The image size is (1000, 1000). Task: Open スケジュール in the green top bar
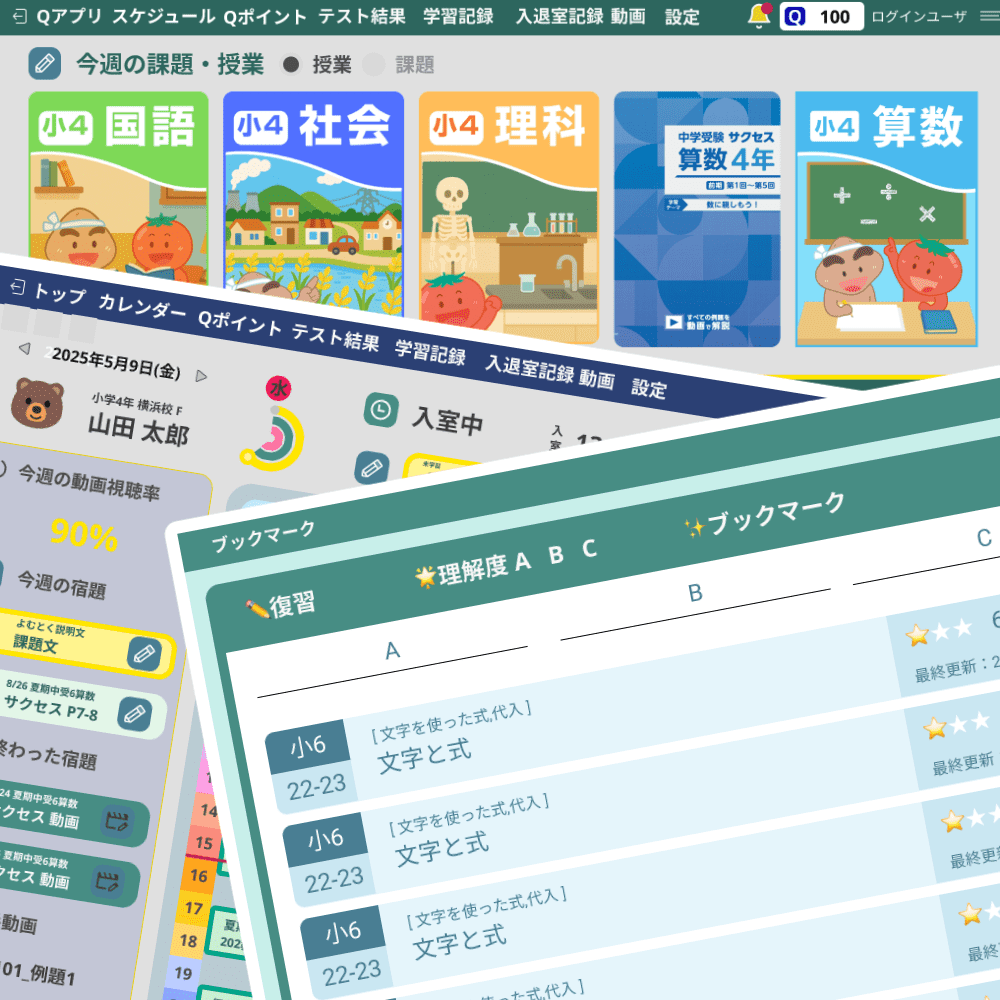pos(163,17)
